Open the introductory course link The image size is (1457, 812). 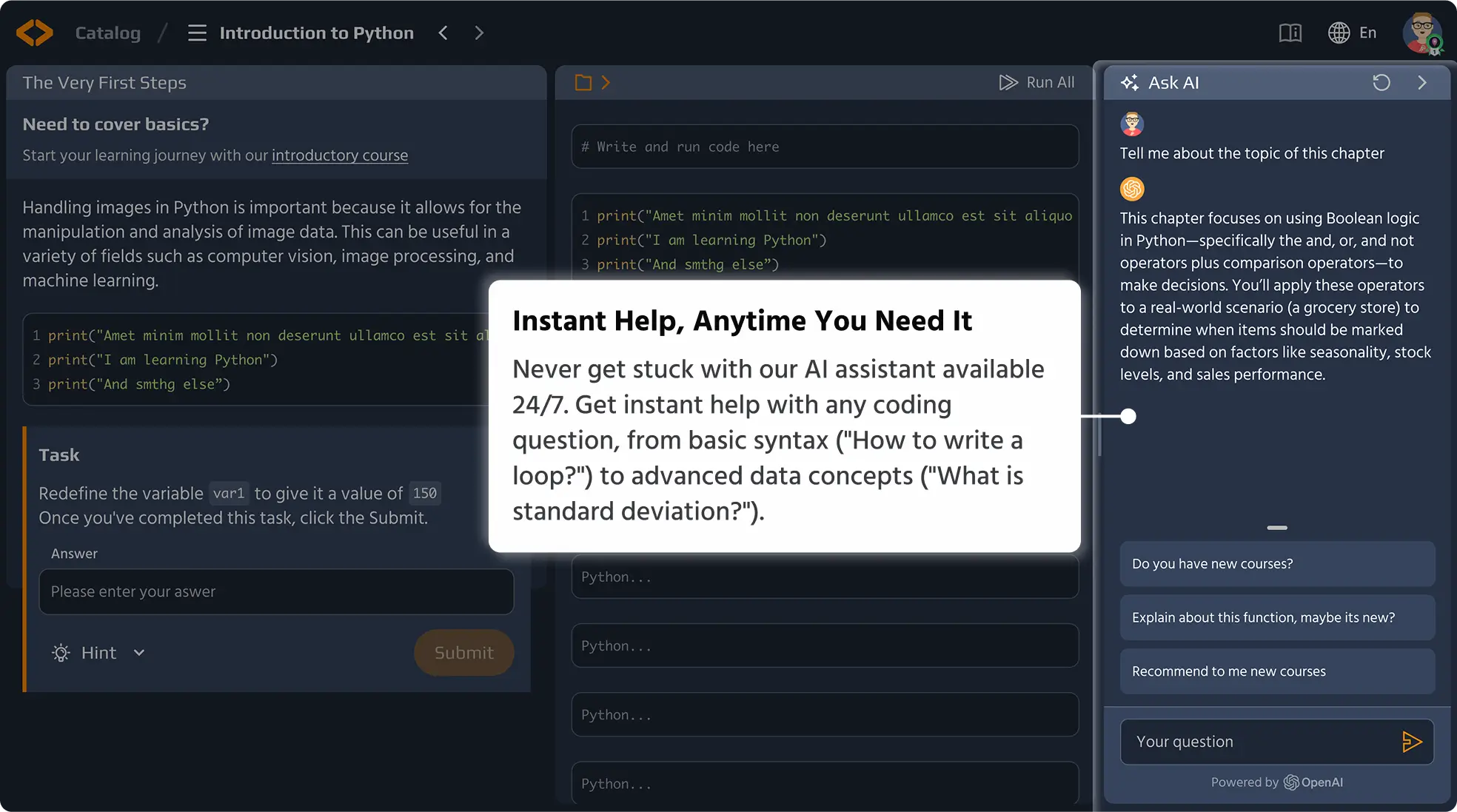340,155
